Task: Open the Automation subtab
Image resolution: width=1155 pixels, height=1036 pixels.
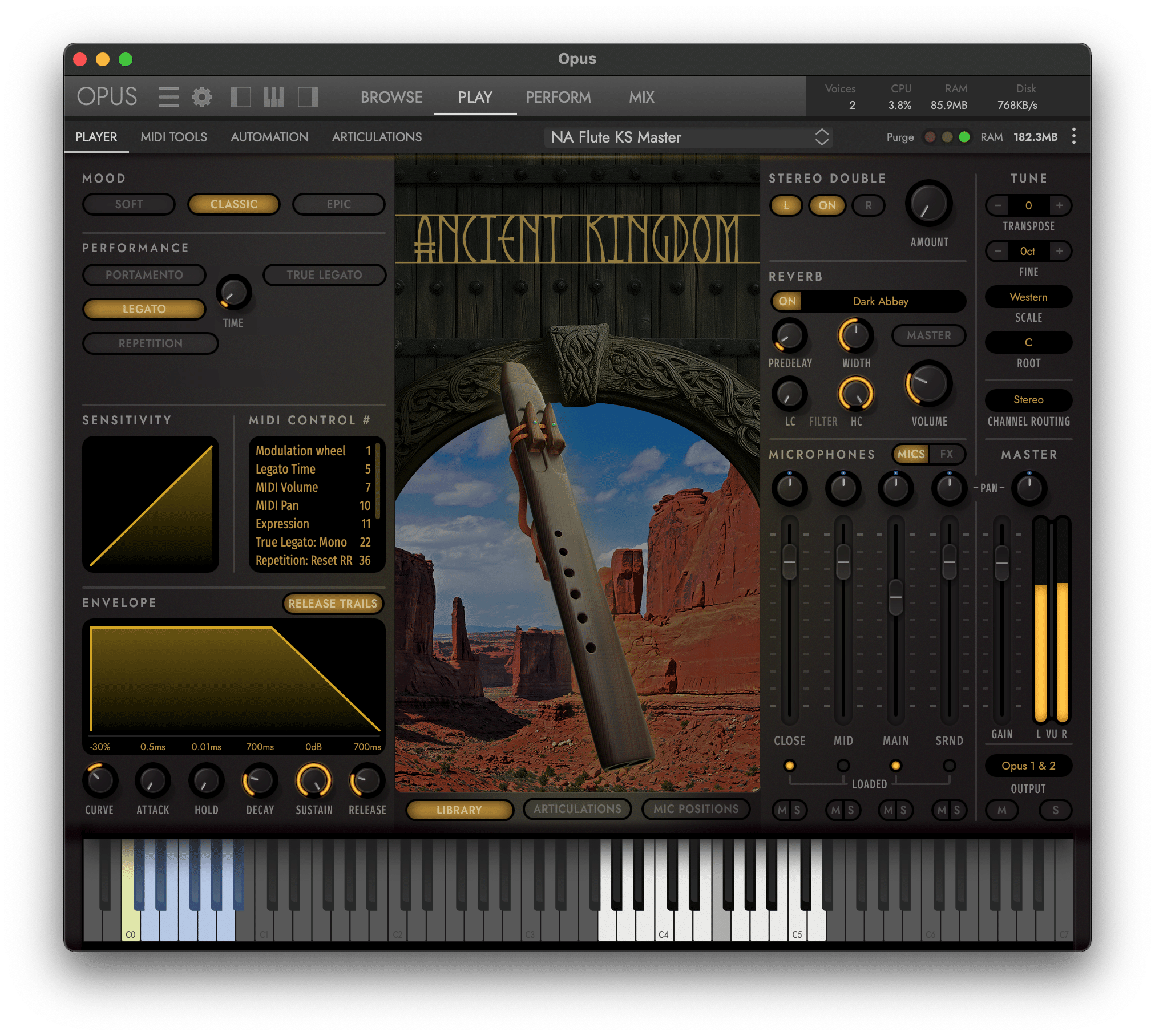Action: (269, 137)
